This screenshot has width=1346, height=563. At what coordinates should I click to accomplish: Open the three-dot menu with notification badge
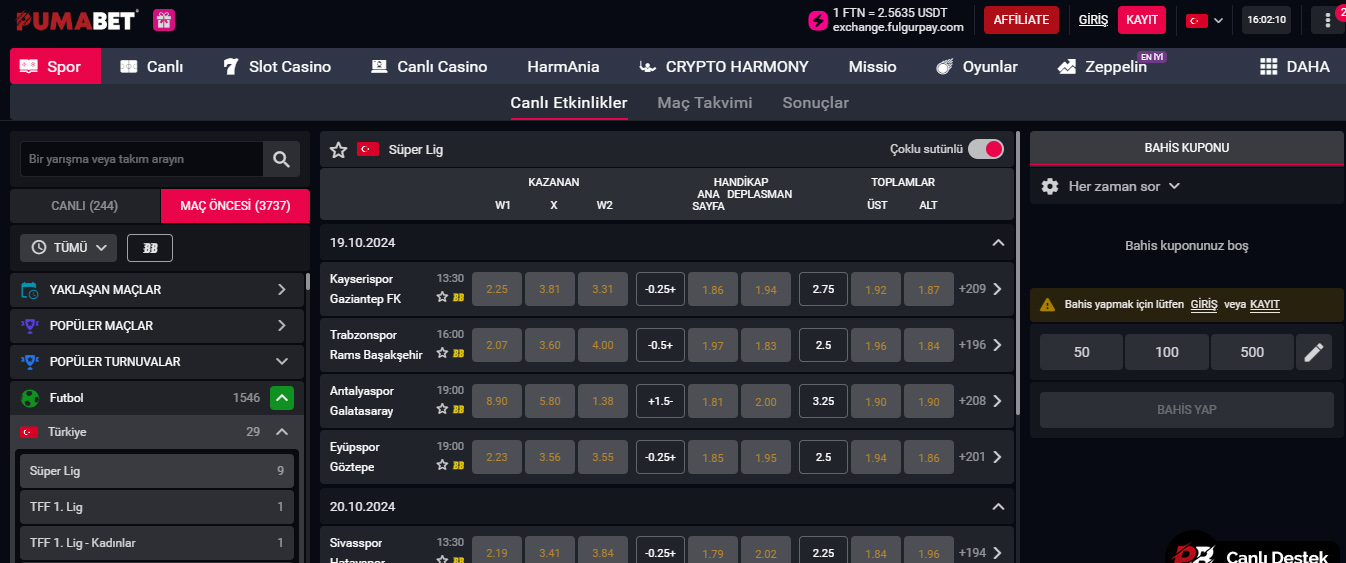(1328, 19)
